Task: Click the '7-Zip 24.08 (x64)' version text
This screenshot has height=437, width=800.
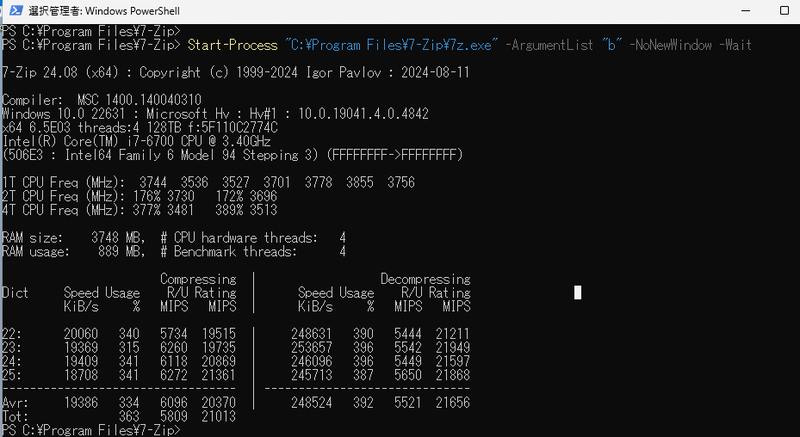Action: point(60,72)
